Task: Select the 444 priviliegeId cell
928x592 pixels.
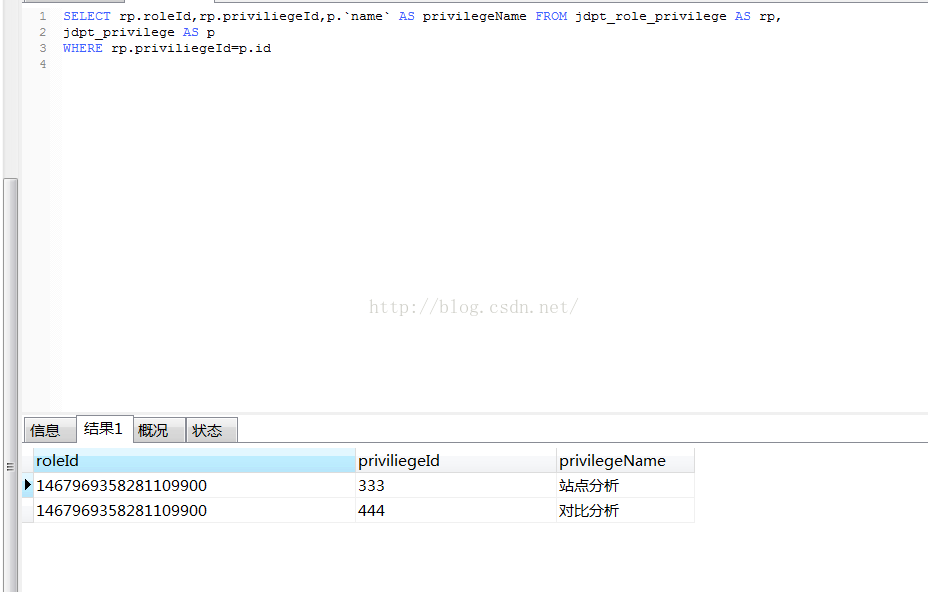Action: tap(456, 510)
